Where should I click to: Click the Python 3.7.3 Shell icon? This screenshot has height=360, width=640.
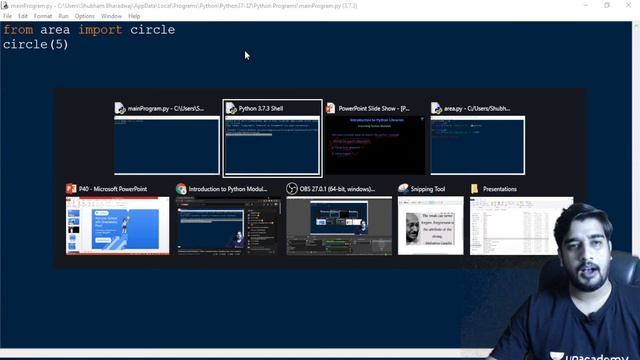pyautogui.click(x=231, y=108)
